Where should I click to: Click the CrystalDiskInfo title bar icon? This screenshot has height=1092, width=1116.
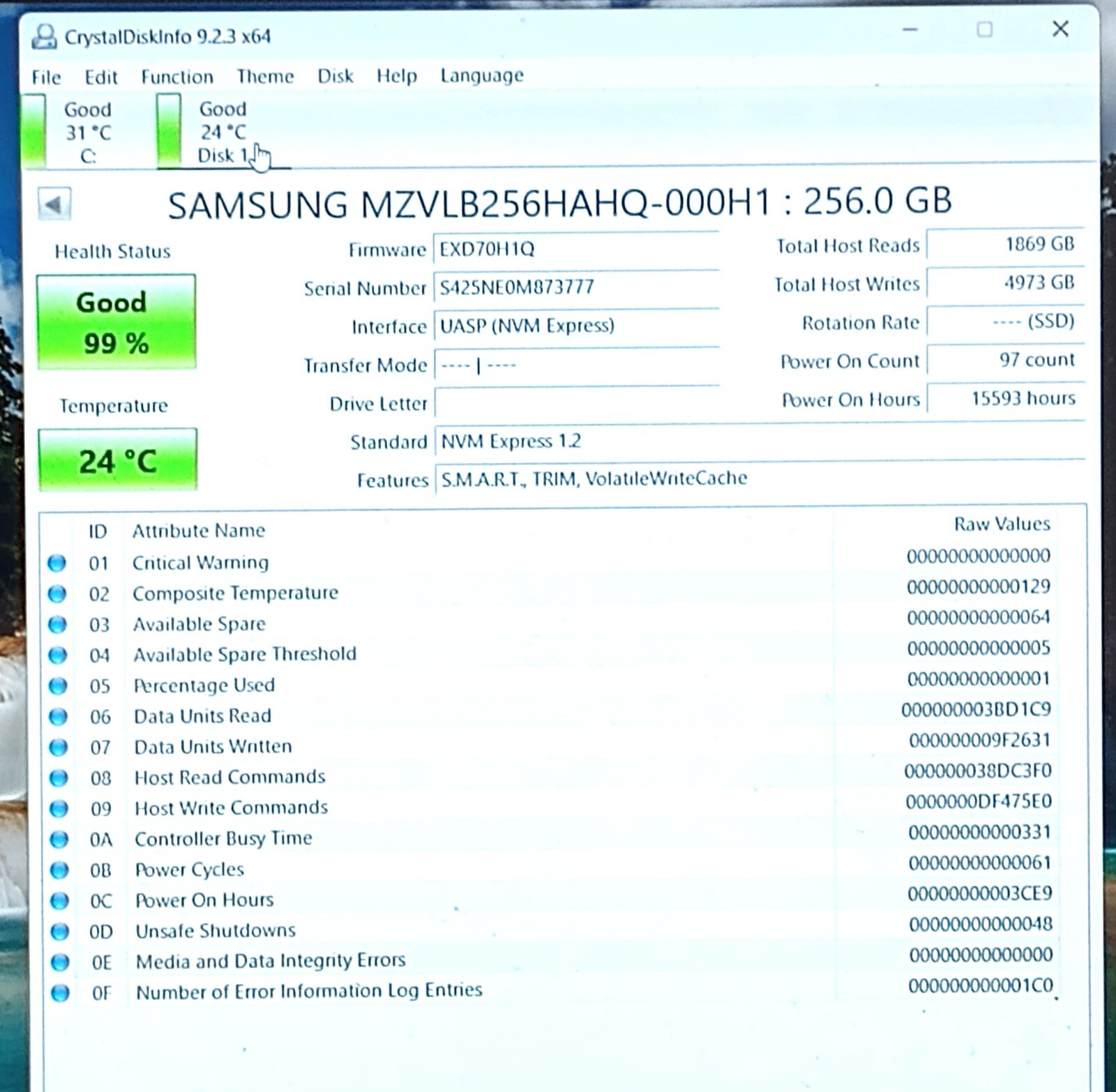pyautogui.click(x=45, y=36)
